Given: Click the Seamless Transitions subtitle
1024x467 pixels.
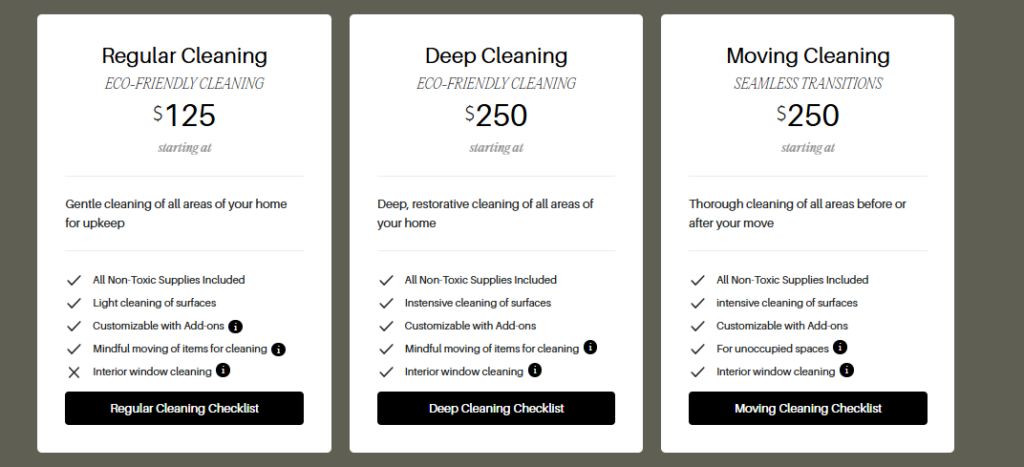Looking at the screenshot, I should 808,84.
